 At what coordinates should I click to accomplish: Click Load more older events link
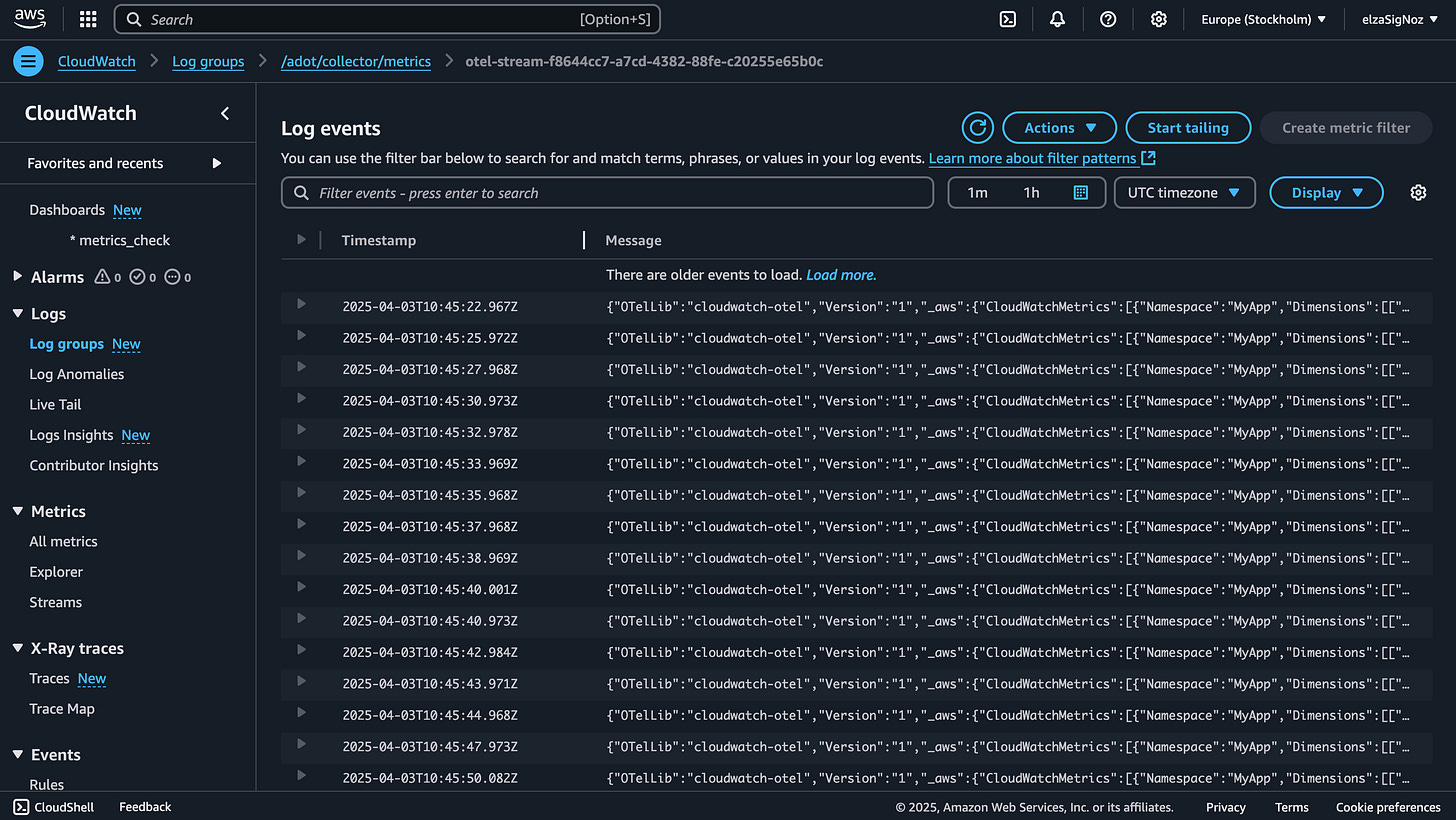pos(841,275)
